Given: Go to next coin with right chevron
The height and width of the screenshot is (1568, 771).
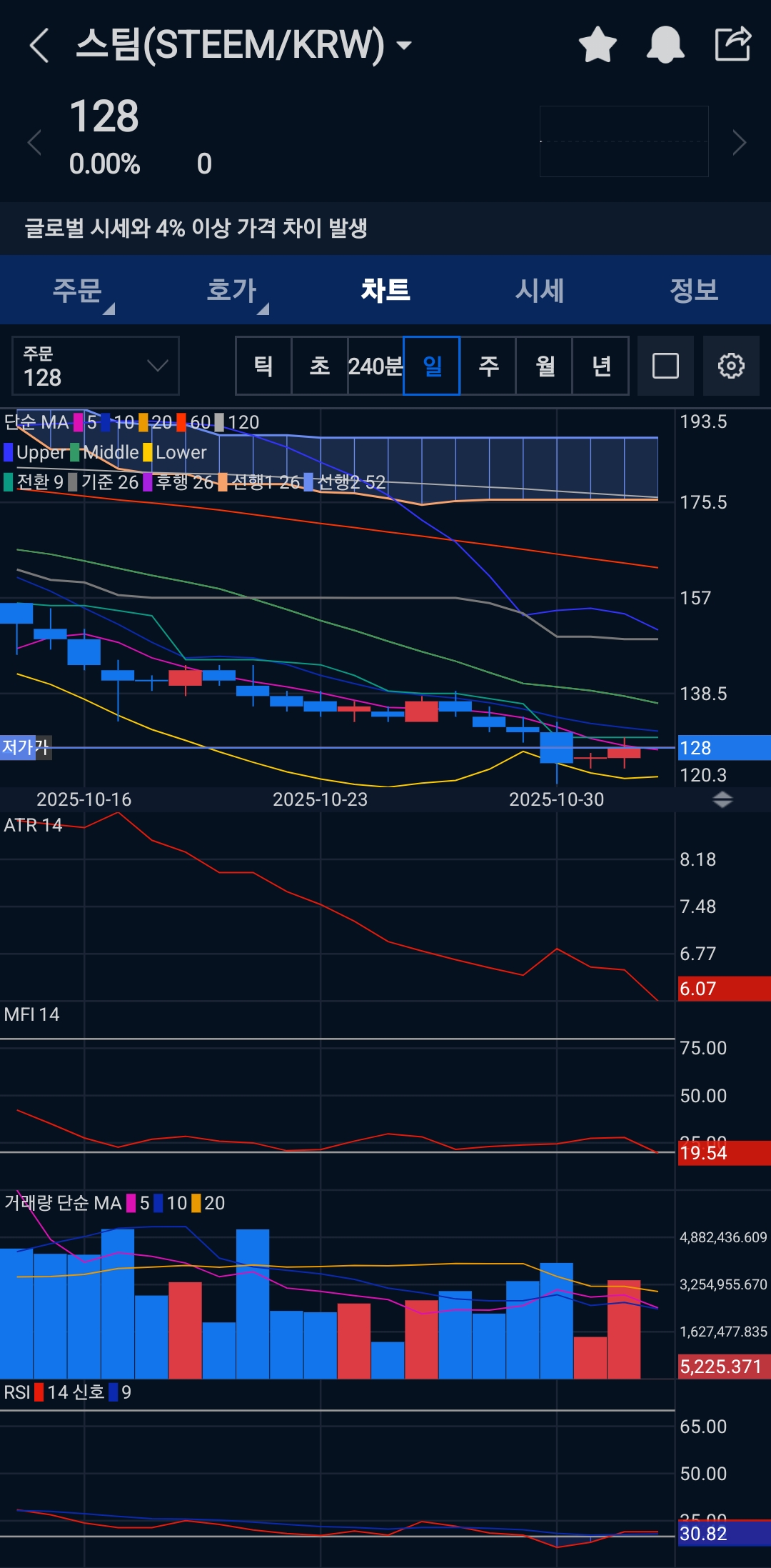Looking at the screenshot, I should click(740, 142).
